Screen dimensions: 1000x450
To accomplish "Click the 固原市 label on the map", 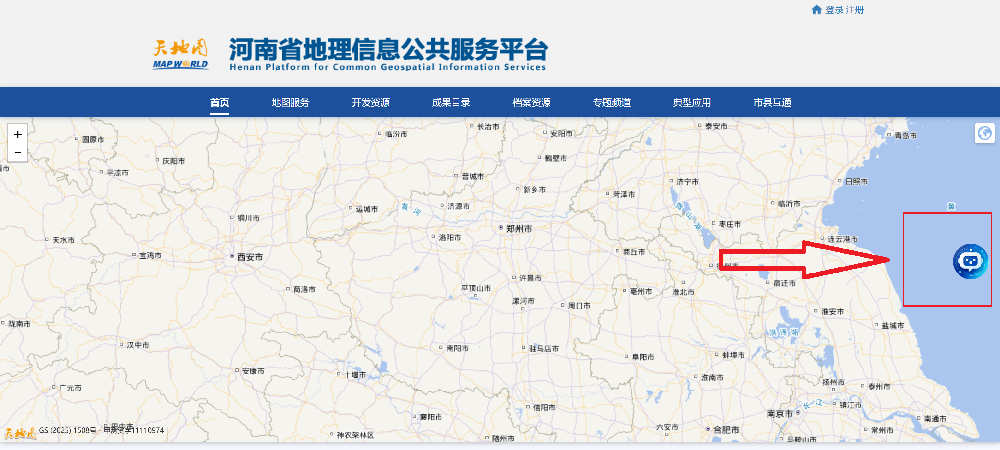I will pos(92,139).
